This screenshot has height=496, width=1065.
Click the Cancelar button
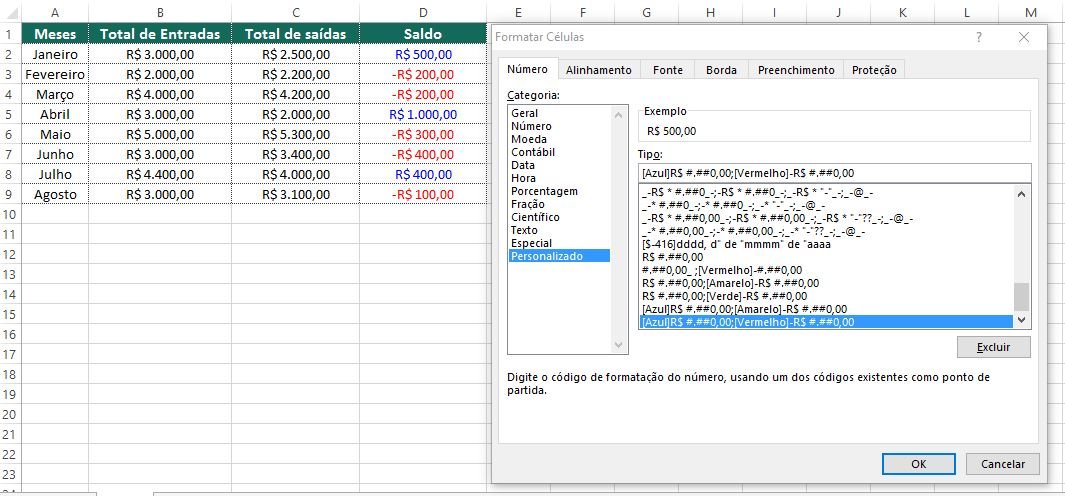tap(1002, 464)
